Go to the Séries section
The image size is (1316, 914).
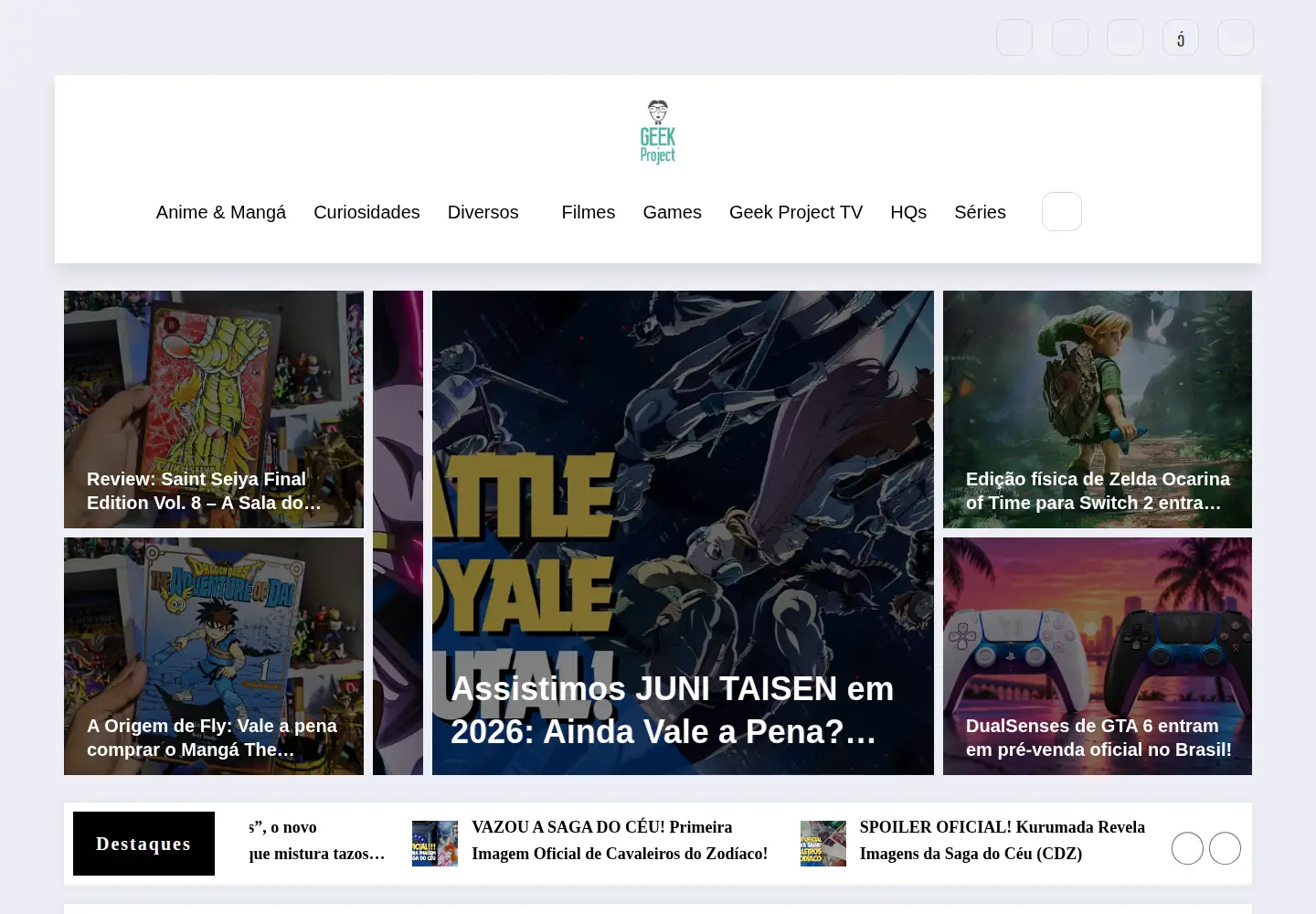(x=980, y=212)
